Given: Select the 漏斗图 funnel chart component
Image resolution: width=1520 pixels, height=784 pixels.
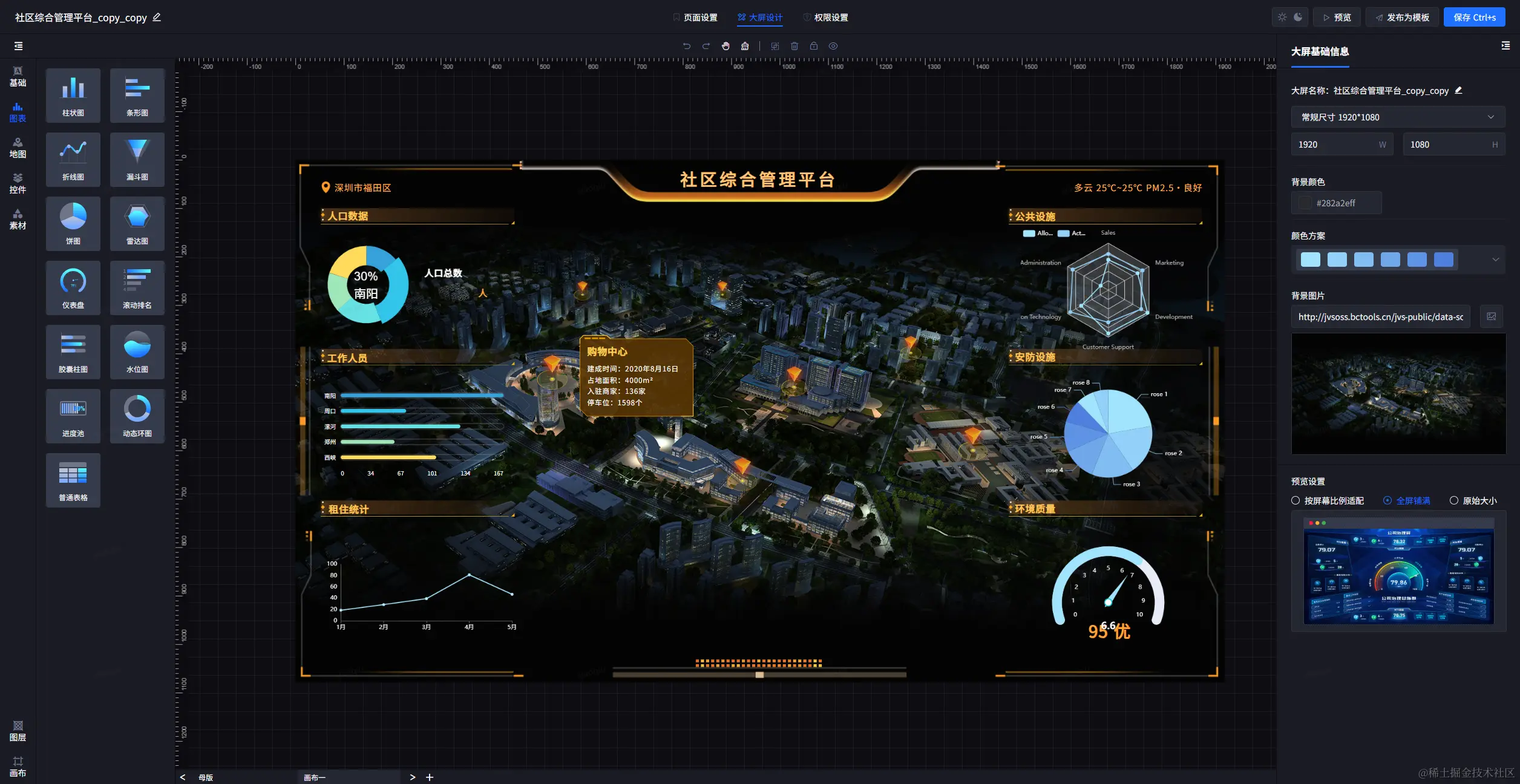Looking at the screenshot, I should coord(137,159).
